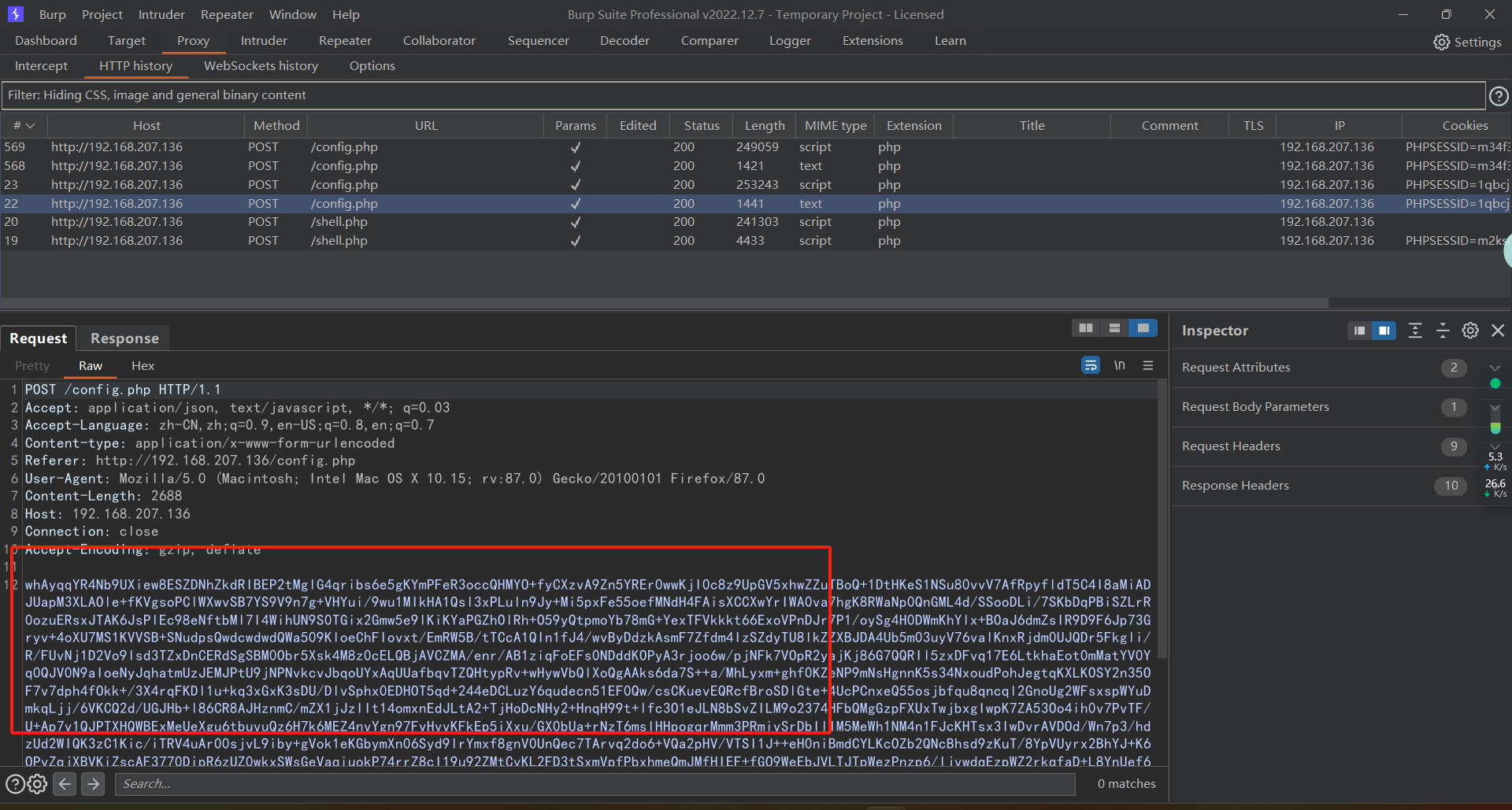Switch to the Dashboard tab
The width and height of the screenshot is (1512, 810).
pyautogui.click(x=46, y=41)
